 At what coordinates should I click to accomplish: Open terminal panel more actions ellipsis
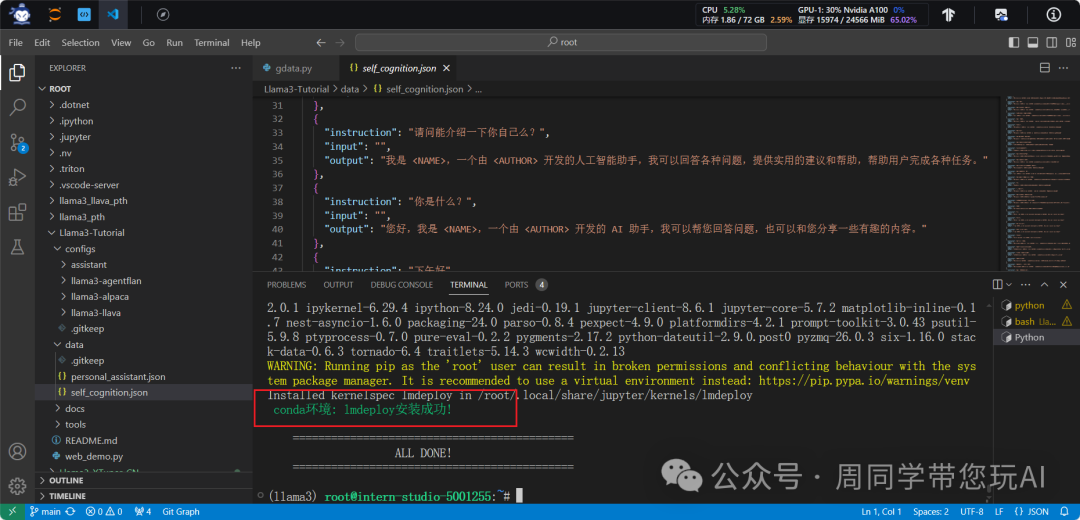point(1026,284)
